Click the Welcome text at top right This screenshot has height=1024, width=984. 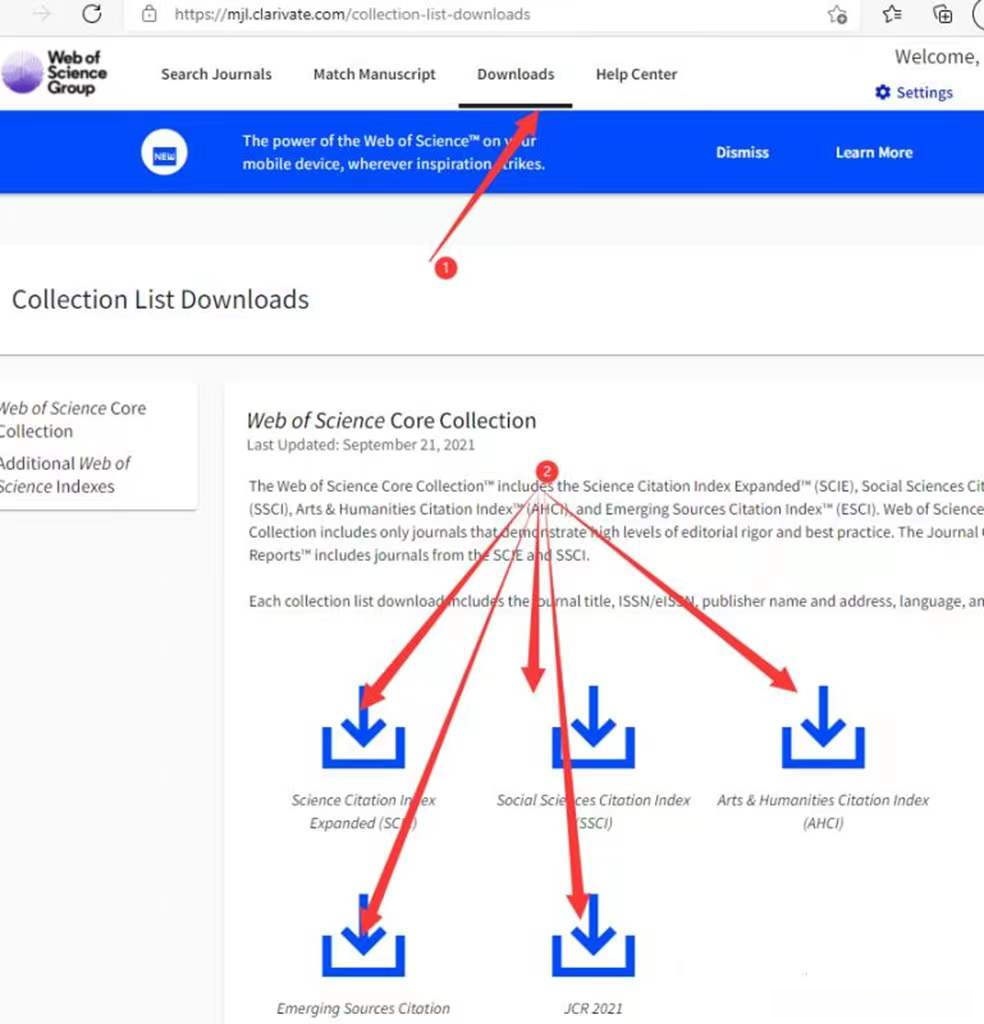pyautogui.click(x=937, y=57)
